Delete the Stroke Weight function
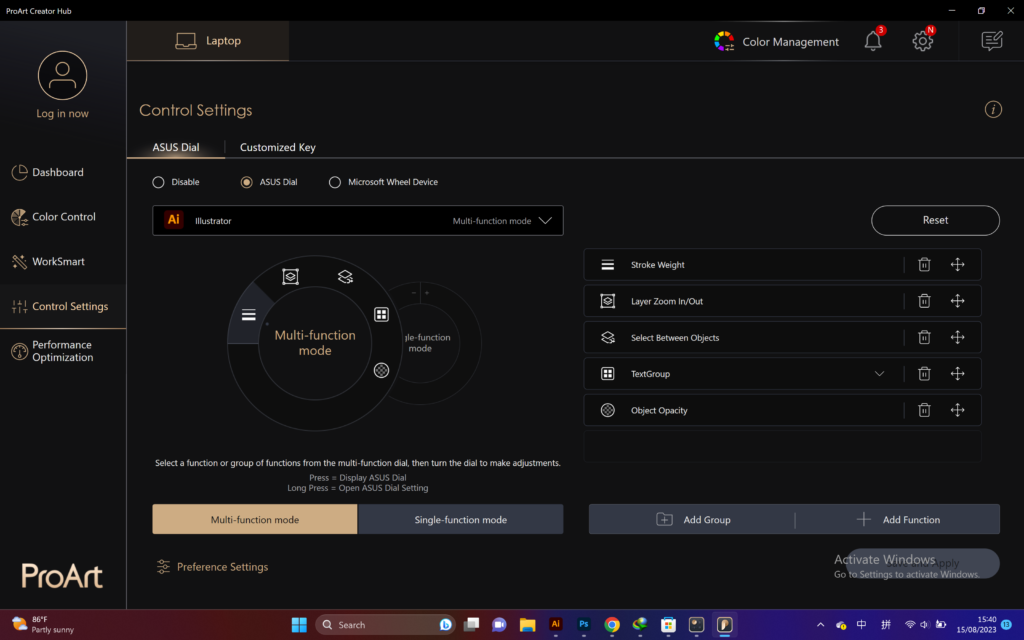Image resolution: width=1024 pixels, height=640 pixels. click(x=924, y=264)
